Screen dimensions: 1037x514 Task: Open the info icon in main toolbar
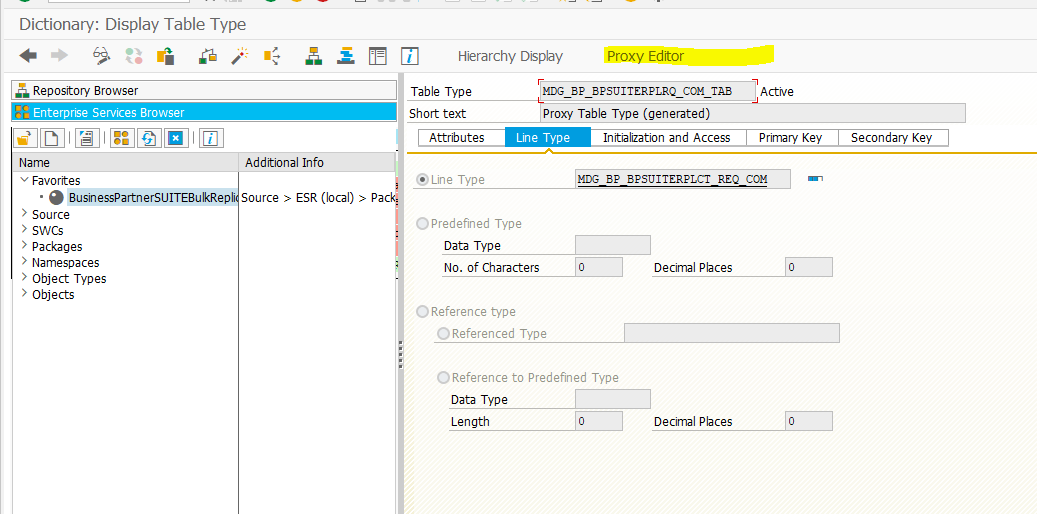point(410,56)
